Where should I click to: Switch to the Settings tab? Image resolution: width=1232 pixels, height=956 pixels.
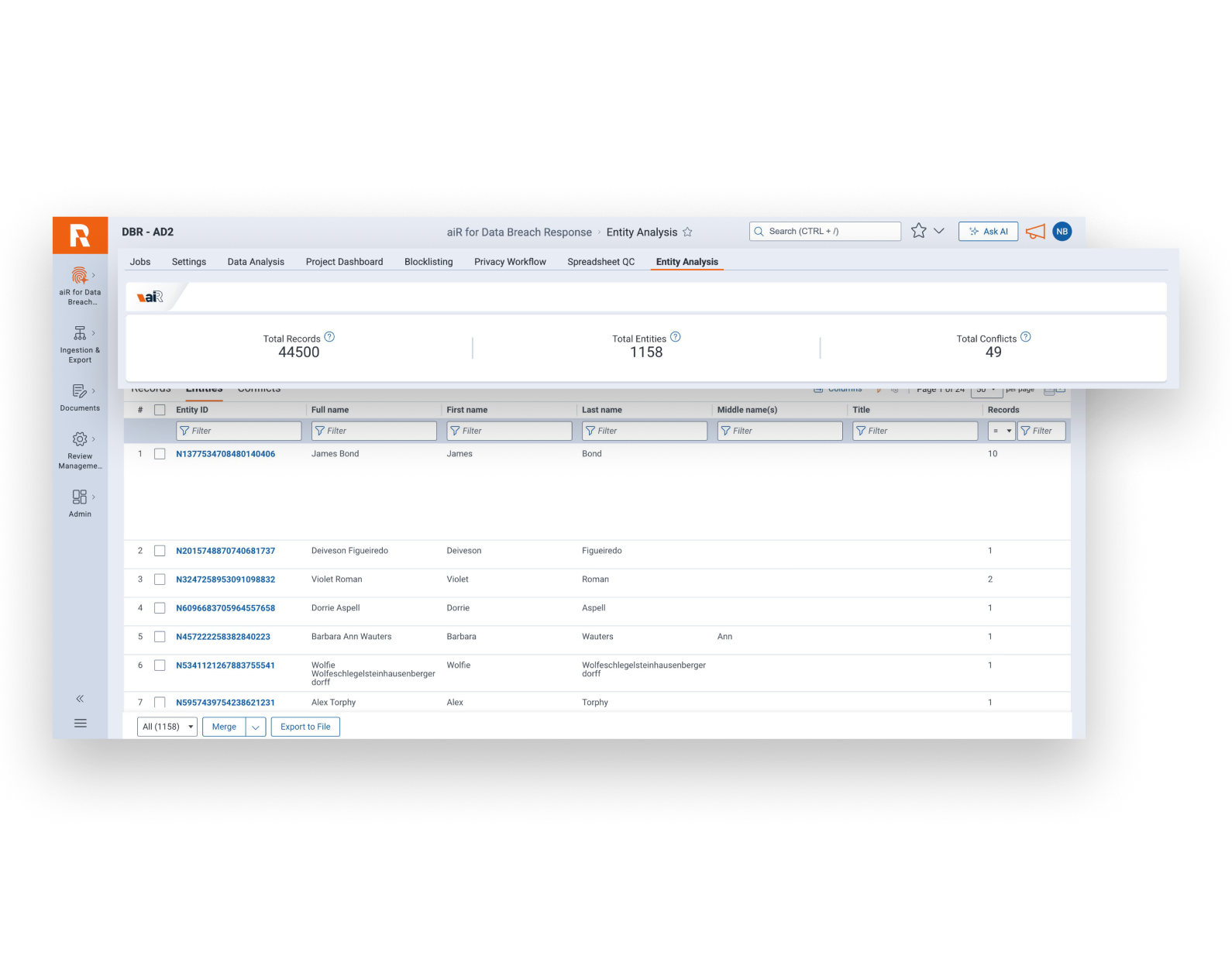point(189,262)
